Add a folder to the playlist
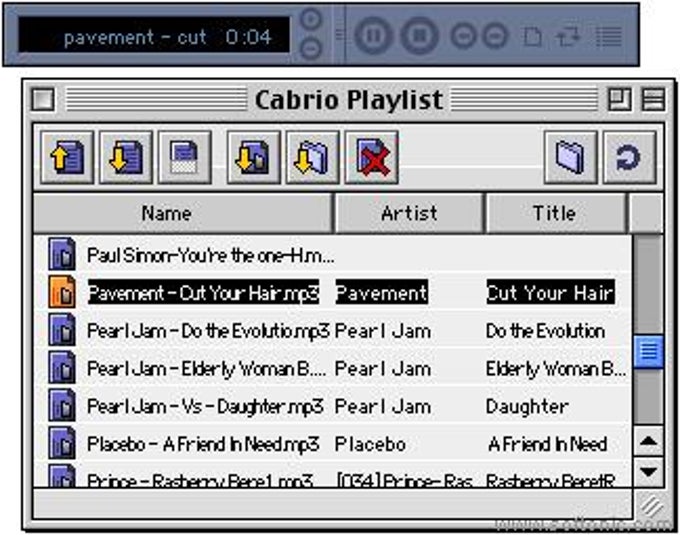Screen dimensions: 680x535 pos(312,157)
